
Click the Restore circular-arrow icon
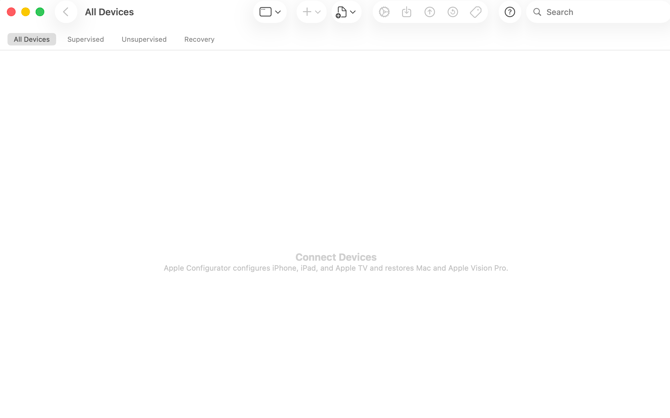453,12
